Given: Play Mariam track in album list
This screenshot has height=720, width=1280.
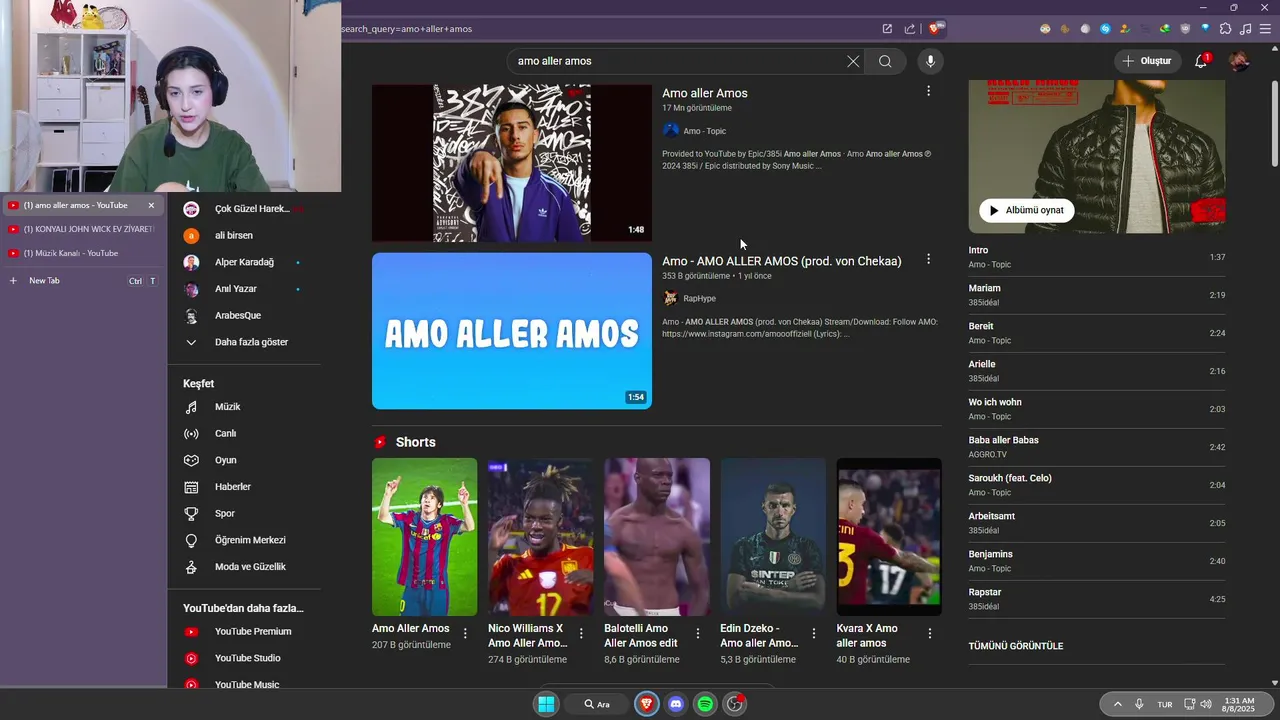Looking at the screenshot, I should [1096, 295].
